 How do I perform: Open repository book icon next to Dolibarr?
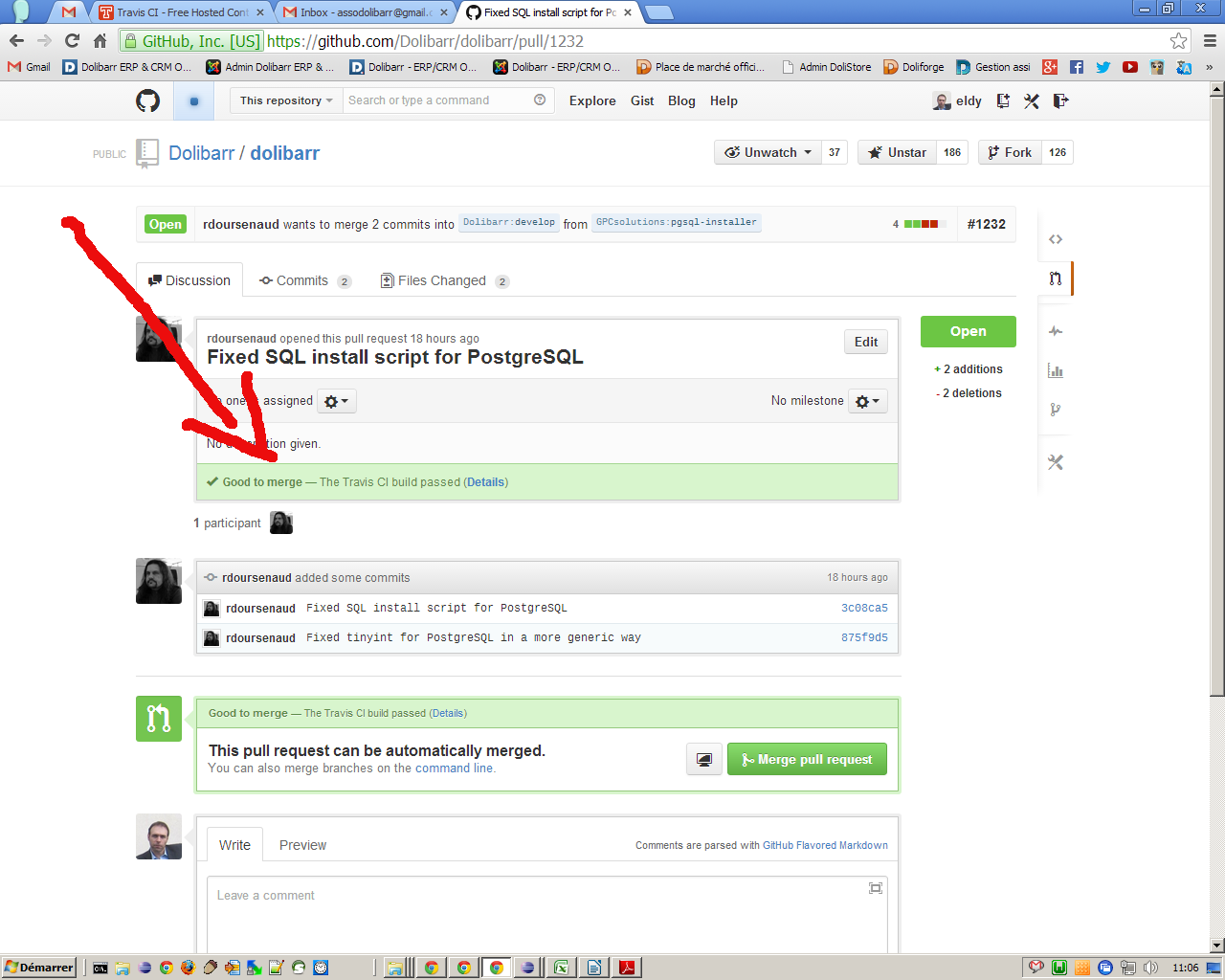coord(147,153)
